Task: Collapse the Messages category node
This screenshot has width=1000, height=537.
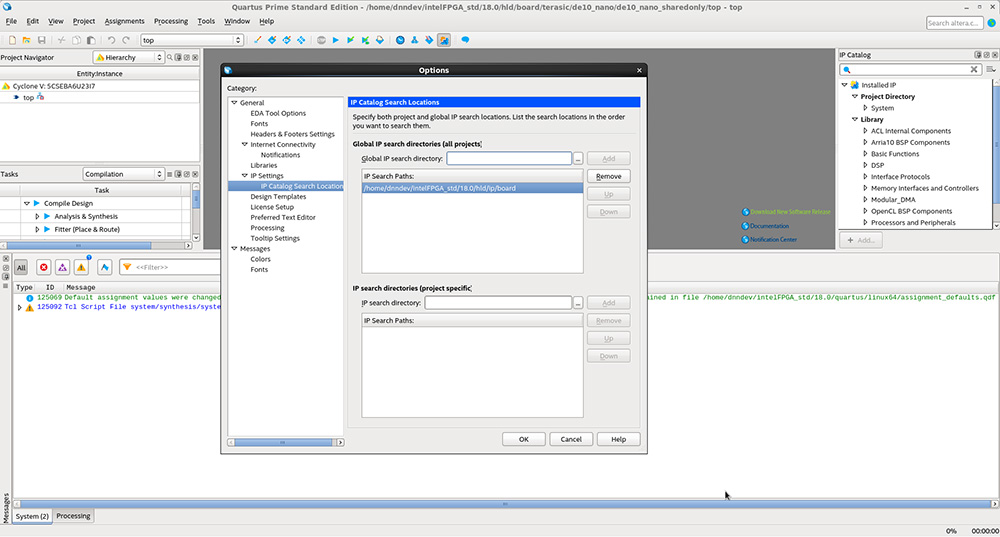Action: pyautogui.click(x=234, y=249)
